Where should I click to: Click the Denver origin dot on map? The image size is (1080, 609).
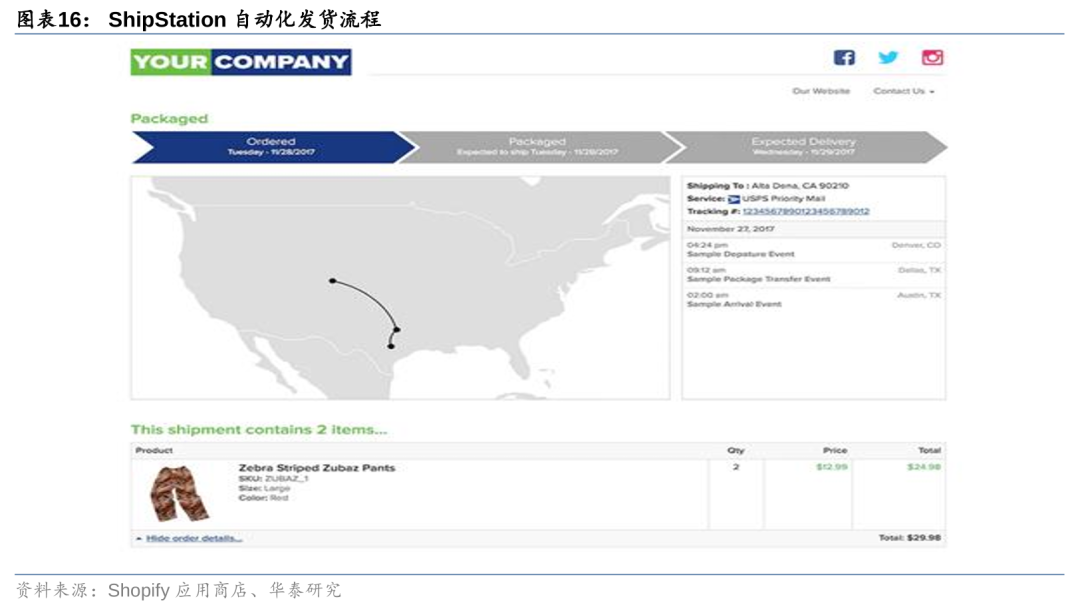pyautogui.click(x=333, y=281)
